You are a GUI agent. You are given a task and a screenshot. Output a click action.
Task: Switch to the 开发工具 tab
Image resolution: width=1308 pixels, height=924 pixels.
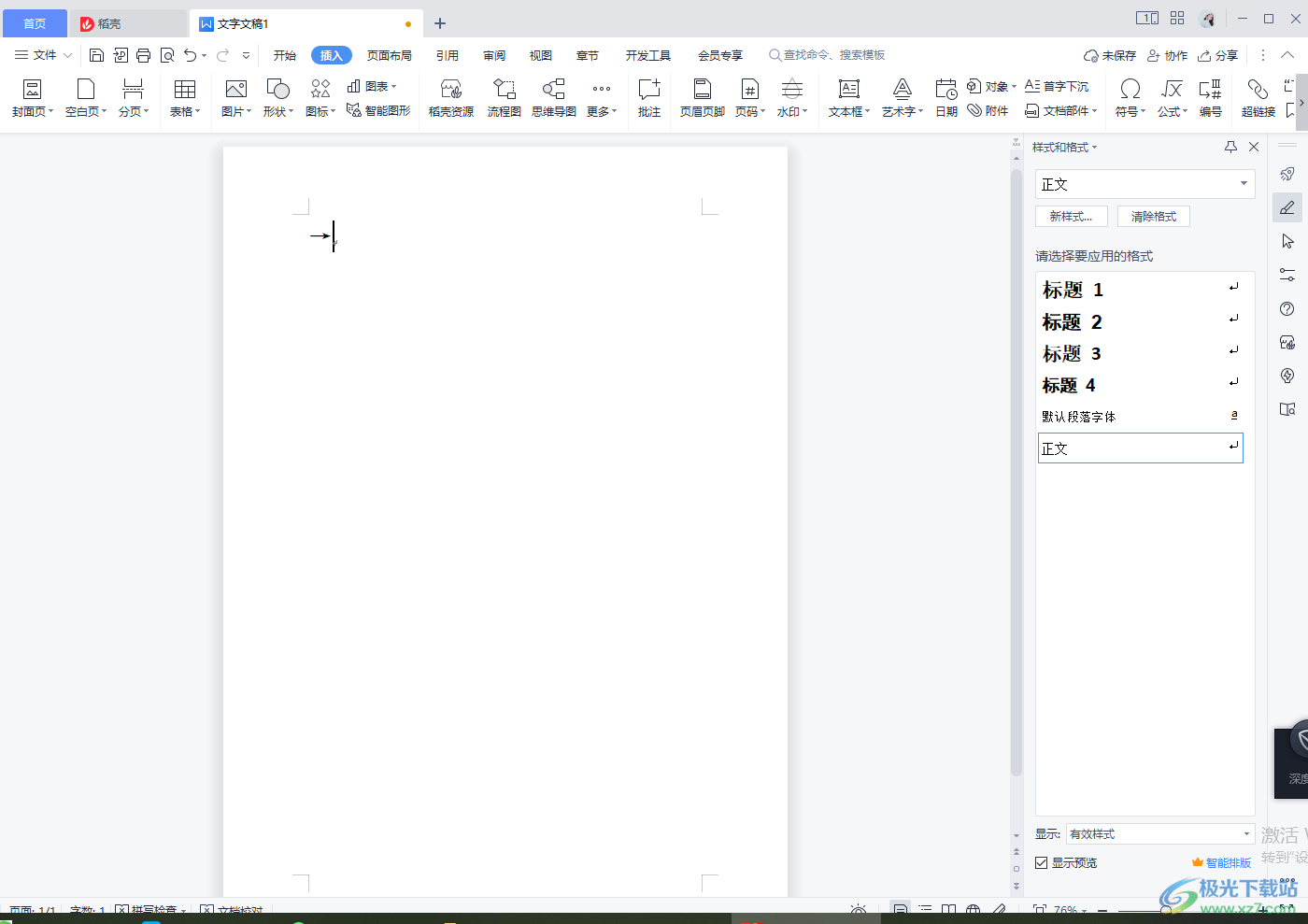647,55
